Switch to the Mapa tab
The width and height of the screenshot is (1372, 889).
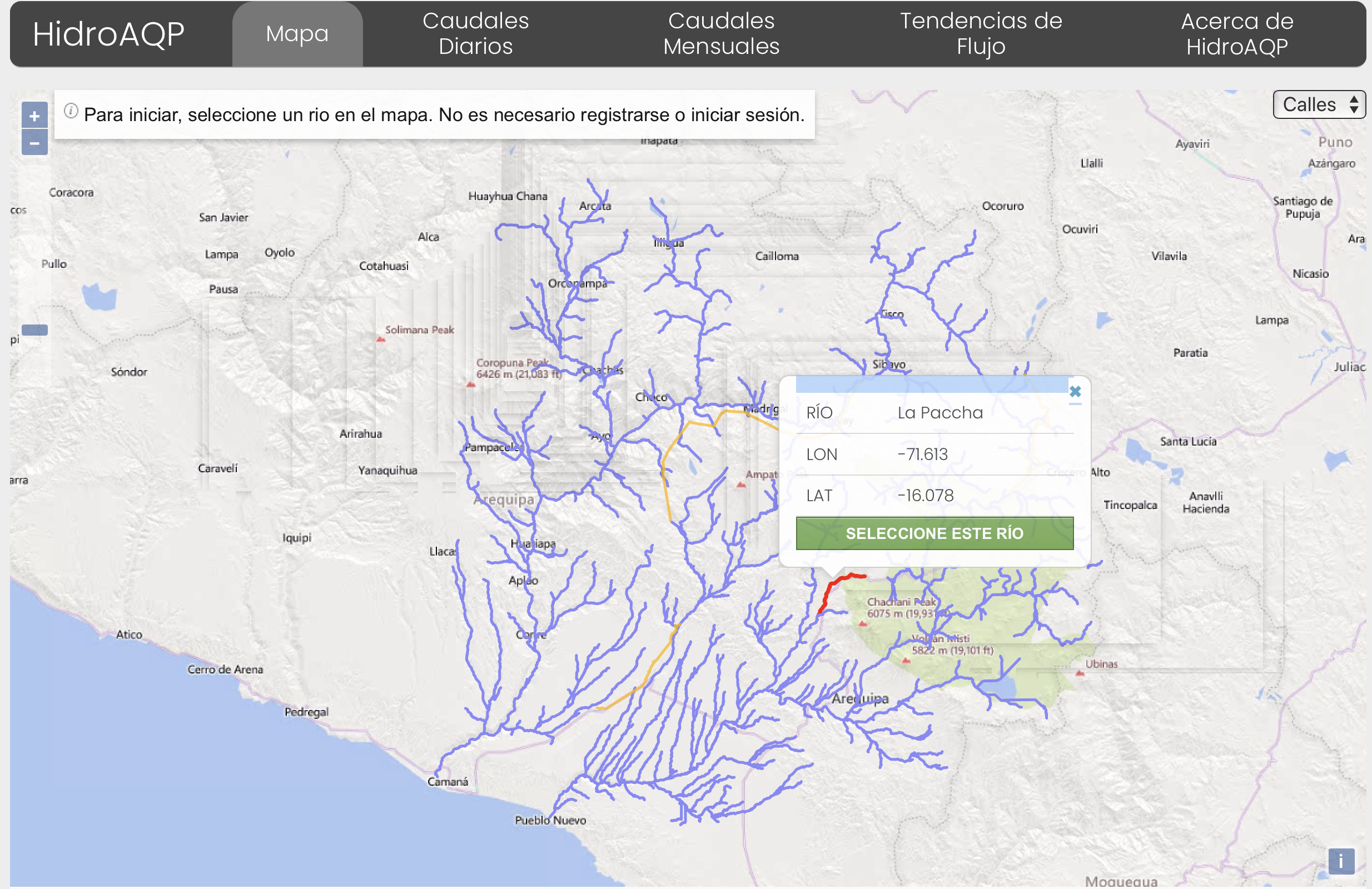(x=297, y=34)
